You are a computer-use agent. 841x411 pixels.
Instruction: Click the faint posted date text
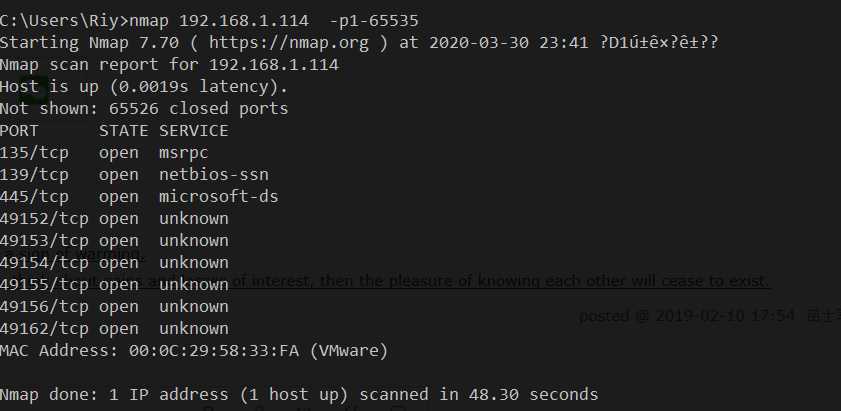[x=687, y=316]
